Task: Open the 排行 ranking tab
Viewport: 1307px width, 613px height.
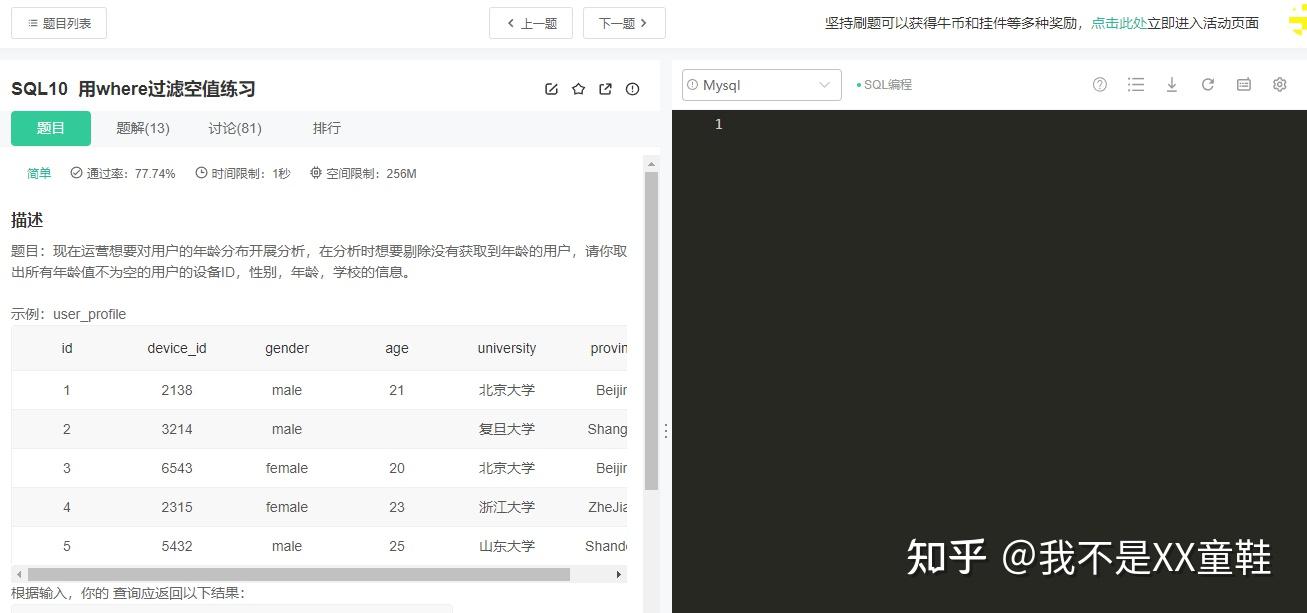Action: tap(327, 128)
